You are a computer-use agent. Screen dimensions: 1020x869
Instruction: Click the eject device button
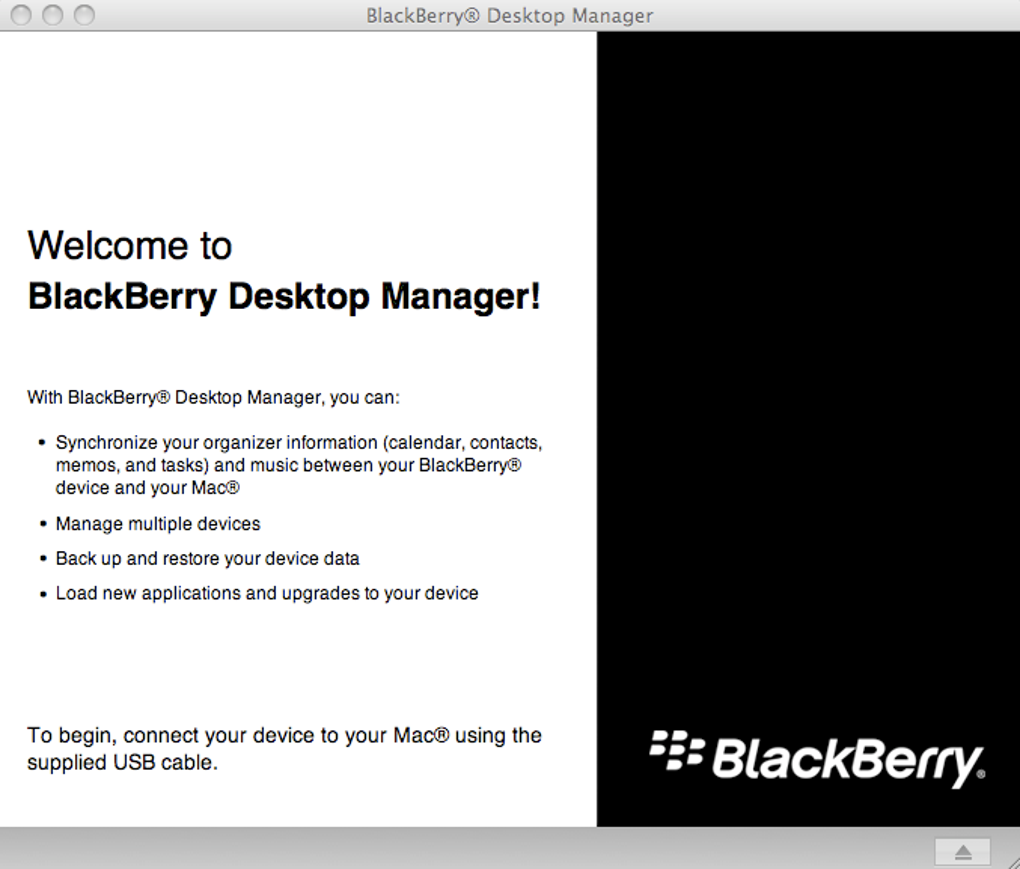962,851
